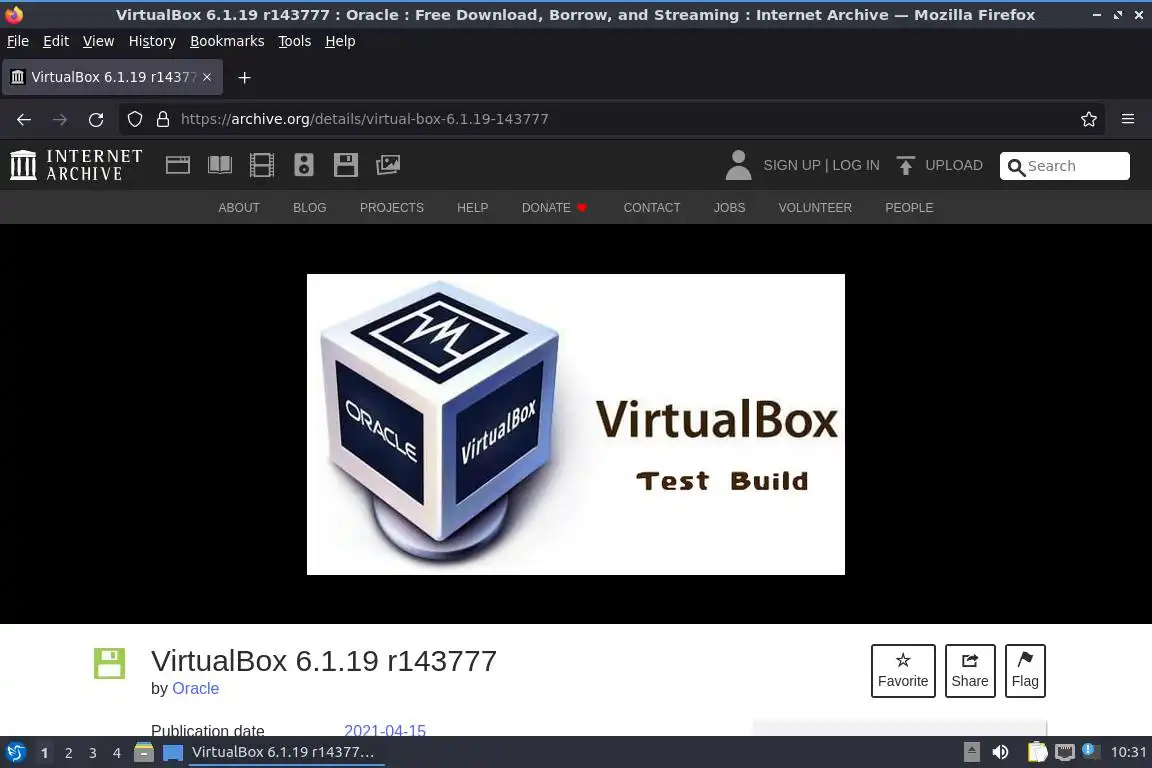Open the History menu
This screenshot has width=1152, height=768.
tap(152, 41)
